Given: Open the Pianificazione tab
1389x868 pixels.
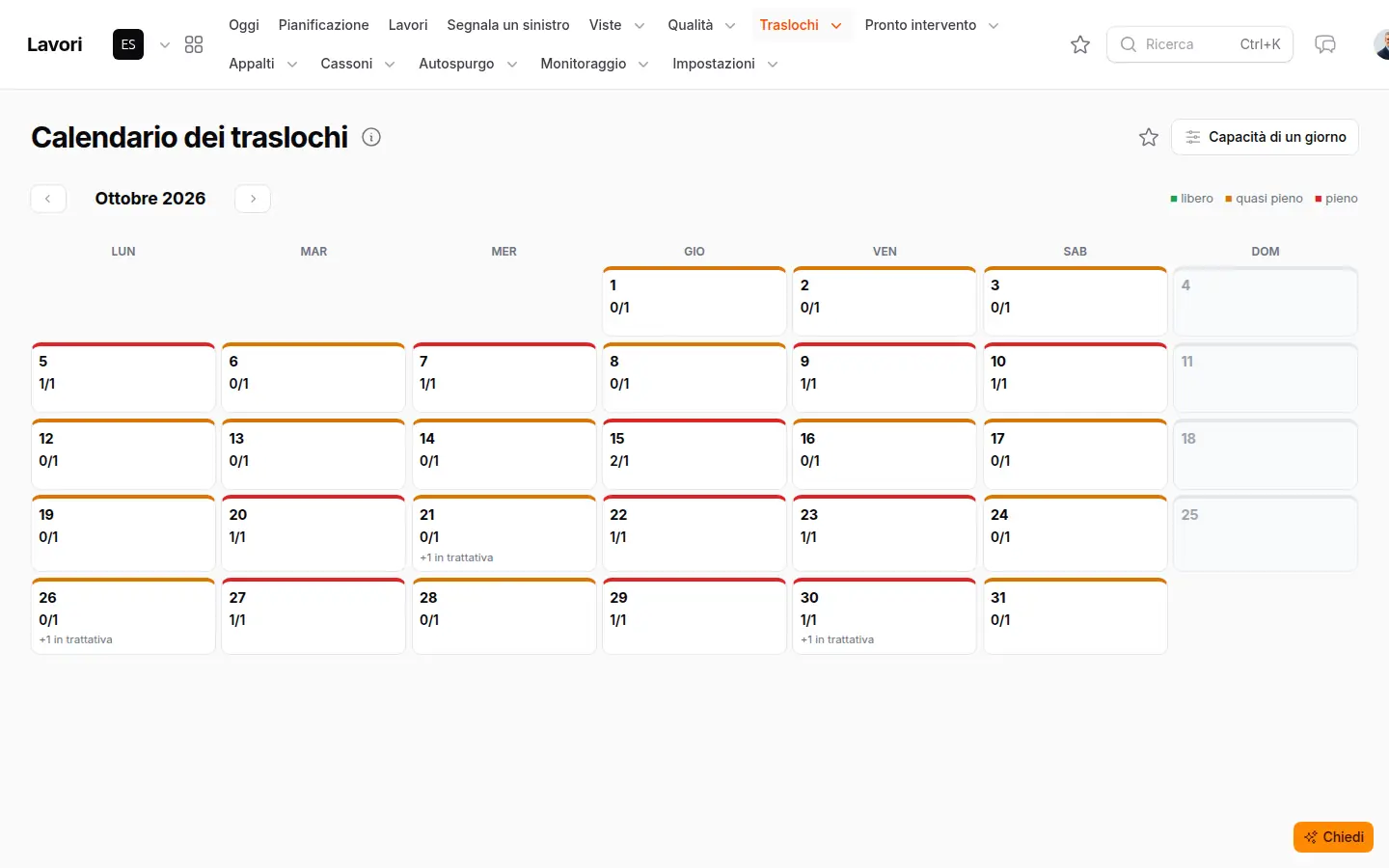Looking at the screenshot, I should pyautogui.click(x=324, y=25).
